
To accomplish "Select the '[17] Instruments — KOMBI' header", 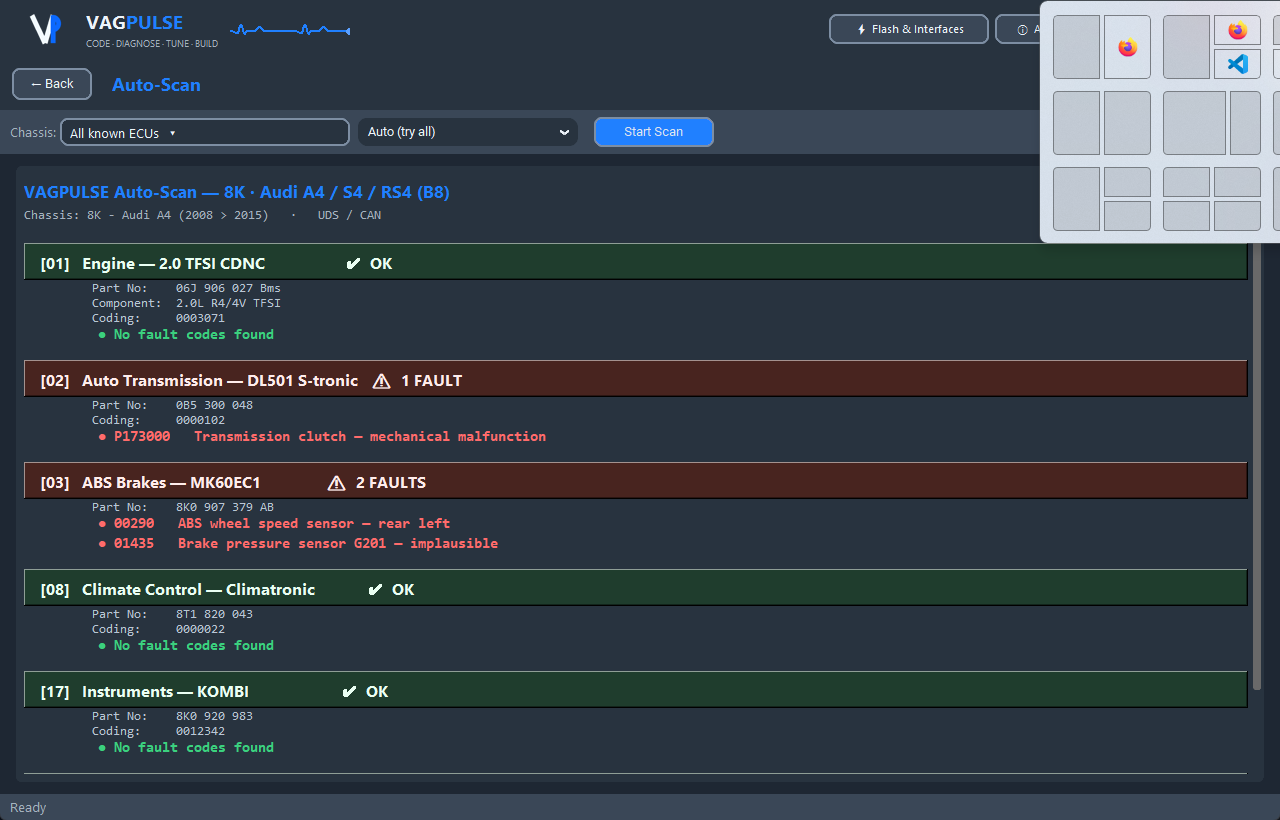I will pos(636,691).
